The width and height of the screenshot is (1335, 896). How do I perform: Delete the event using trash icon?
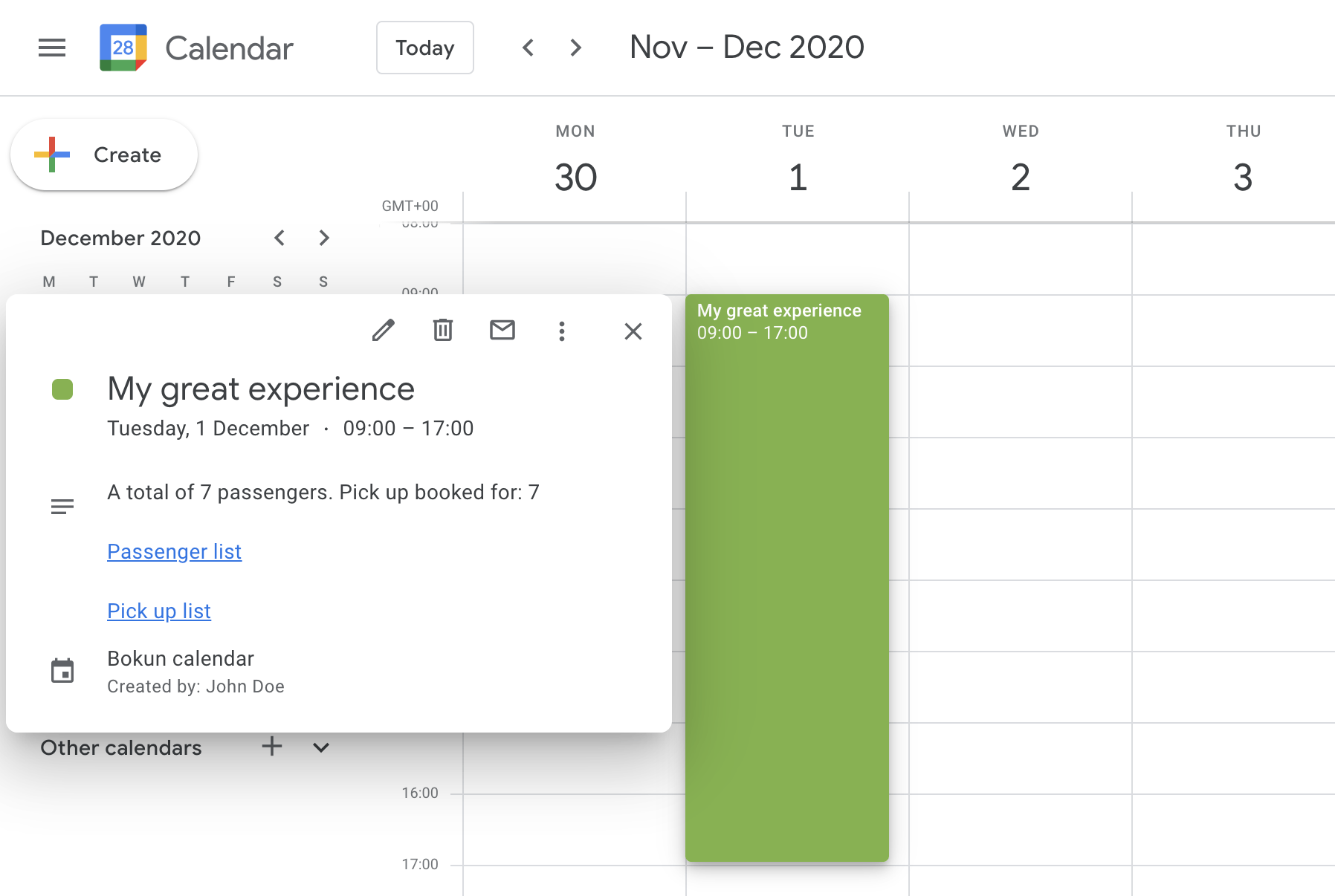pos(443,330)
